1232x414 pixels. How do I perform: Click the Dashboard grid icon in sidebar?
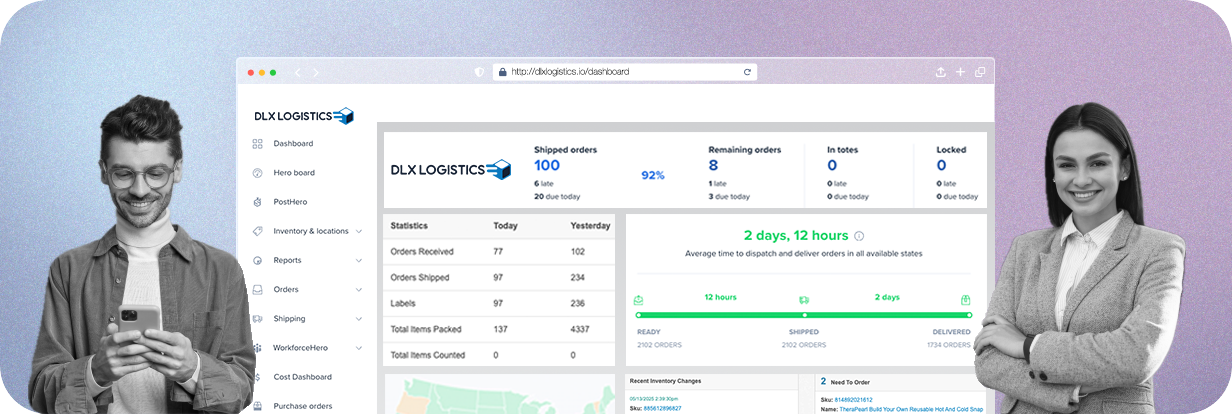[258, 144]
